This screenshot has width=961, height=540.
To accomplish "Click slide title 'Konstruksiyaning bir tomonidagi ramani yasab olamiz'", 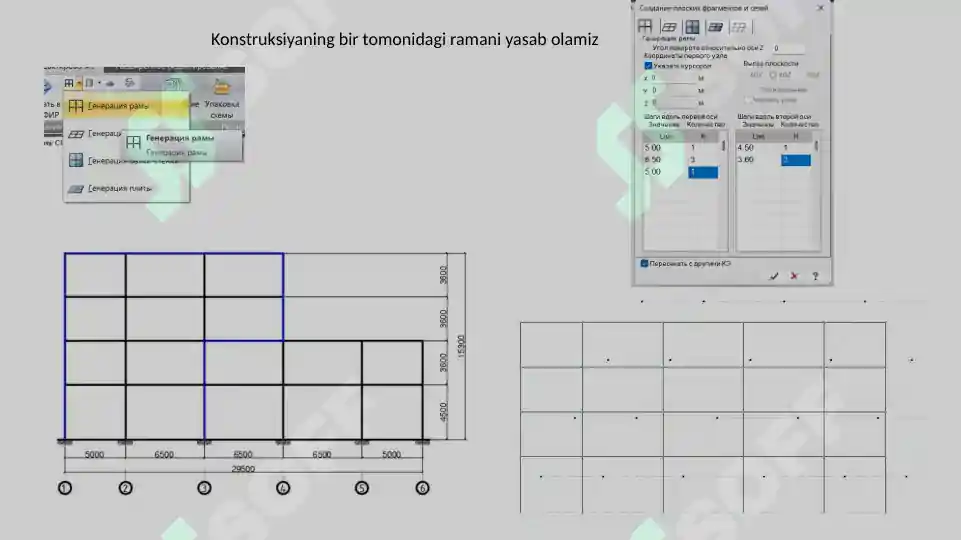I will tap(405, 40).
